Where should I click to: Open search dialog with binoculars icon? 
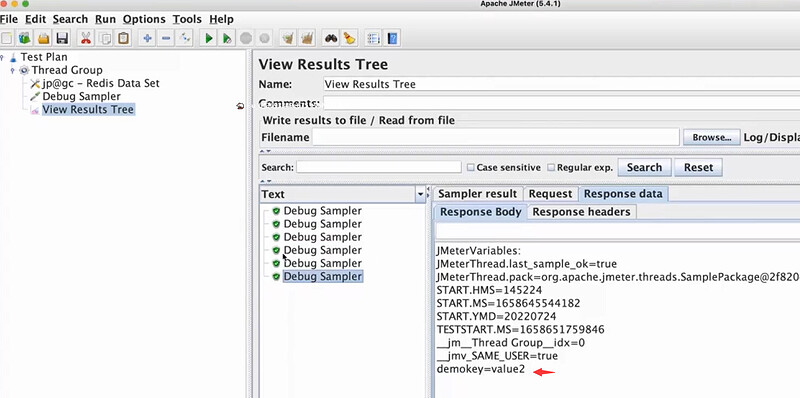point(331,38)
